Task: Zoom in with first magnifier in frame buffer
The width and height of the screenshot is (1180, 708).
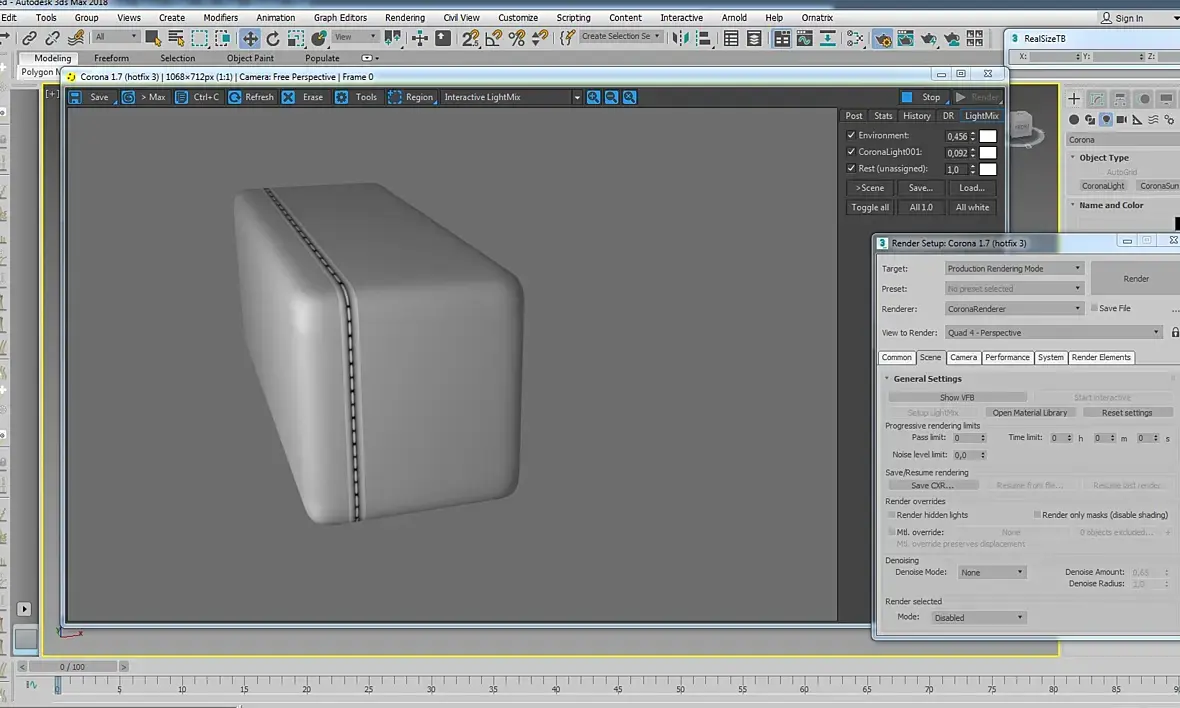Action: 594,97
